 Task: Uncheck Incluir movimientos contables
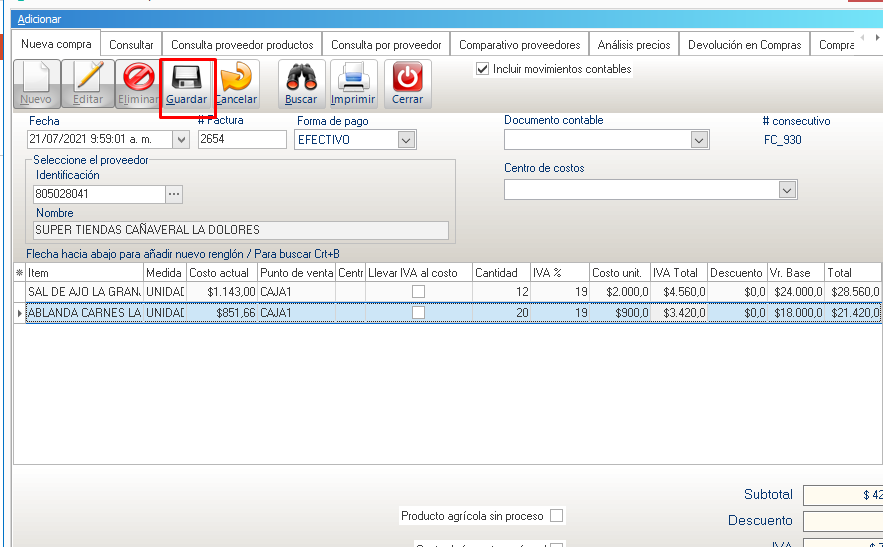tap(483, 69)
